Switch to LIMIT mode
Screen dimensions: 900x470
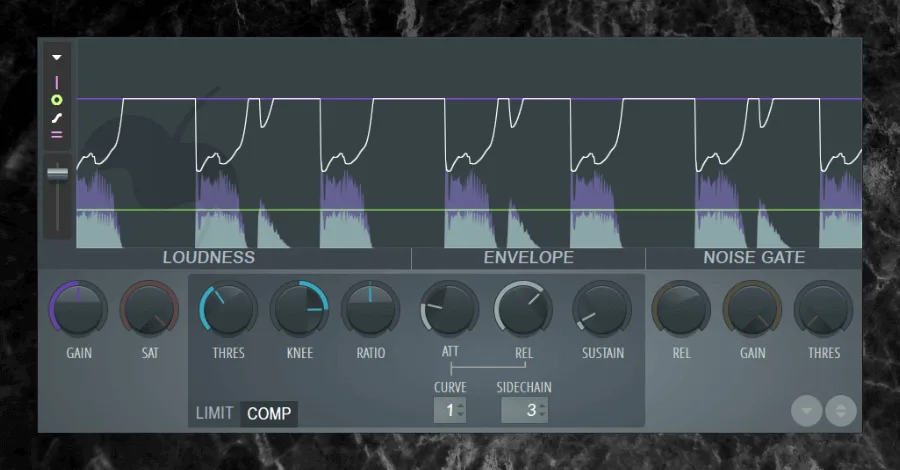[x=214, y=413]
